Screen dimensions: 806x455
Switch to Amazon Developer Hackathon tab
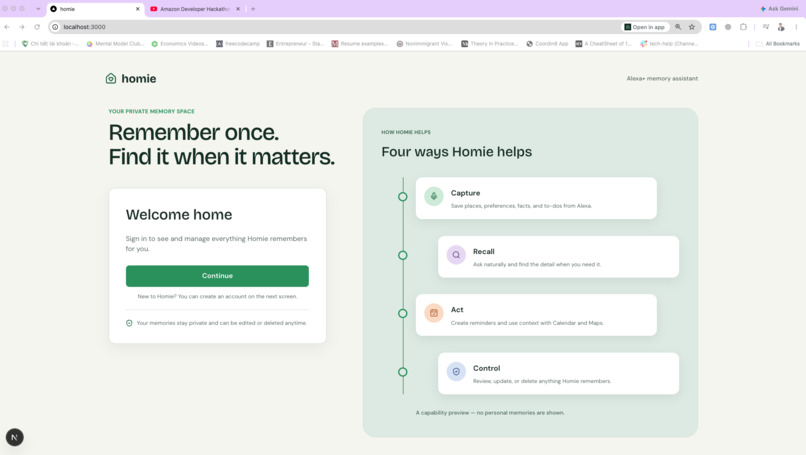(195, 9)
